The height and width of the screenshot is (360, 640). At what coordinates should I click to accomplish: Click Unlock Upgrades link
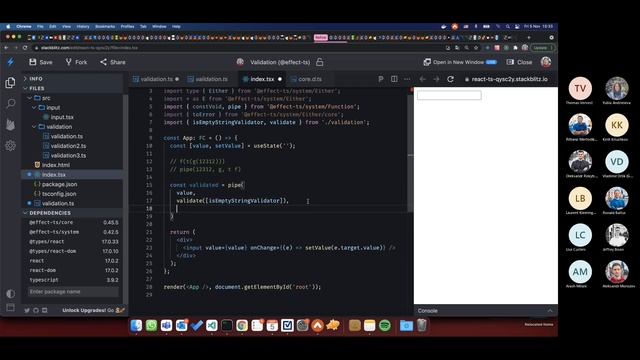coord(84,310)
